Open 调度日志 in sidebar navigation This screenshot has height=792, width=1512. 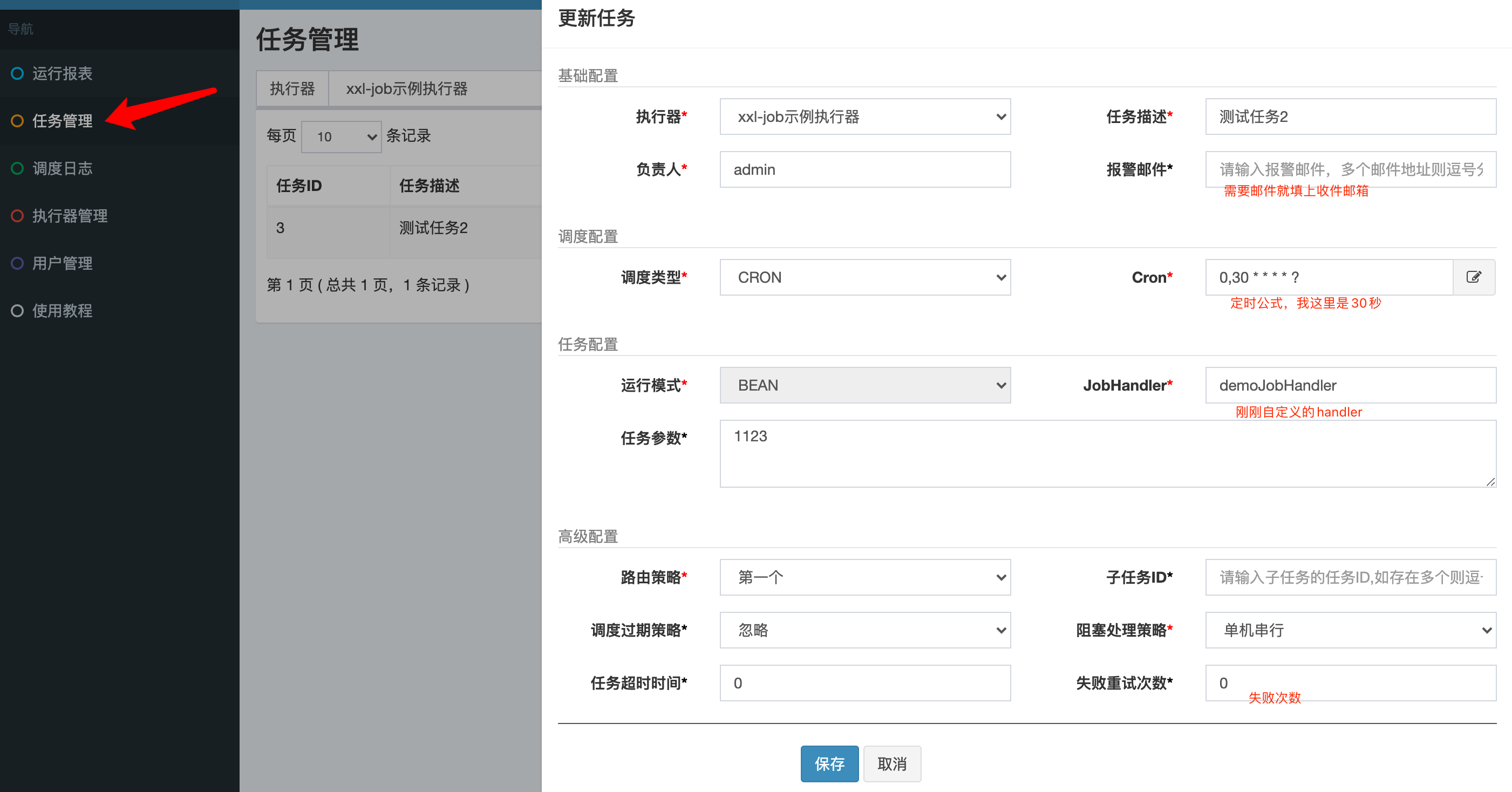(120, 168)
